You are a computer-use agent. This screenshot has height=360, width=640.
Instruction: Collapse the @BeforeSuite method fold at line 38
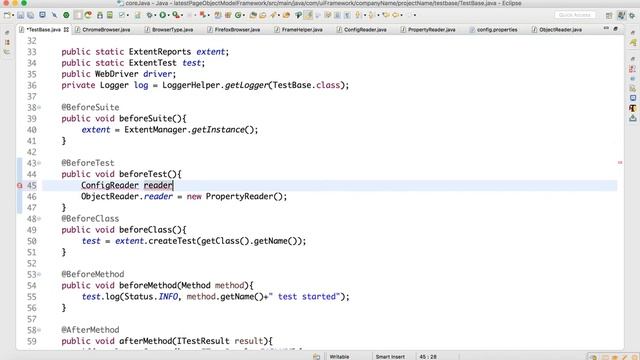(40, 108)
